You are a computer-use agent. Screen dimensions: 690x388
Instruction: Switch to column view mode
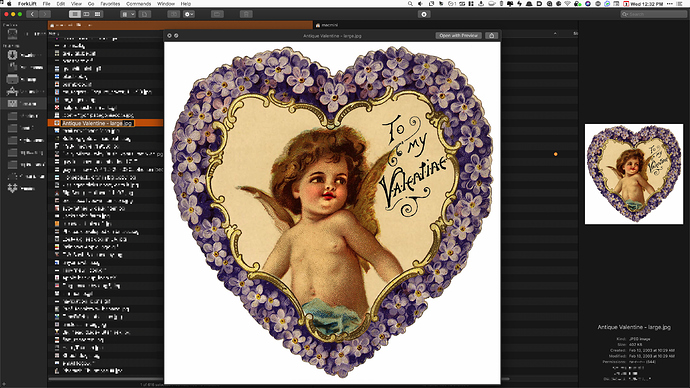(86, 14)
